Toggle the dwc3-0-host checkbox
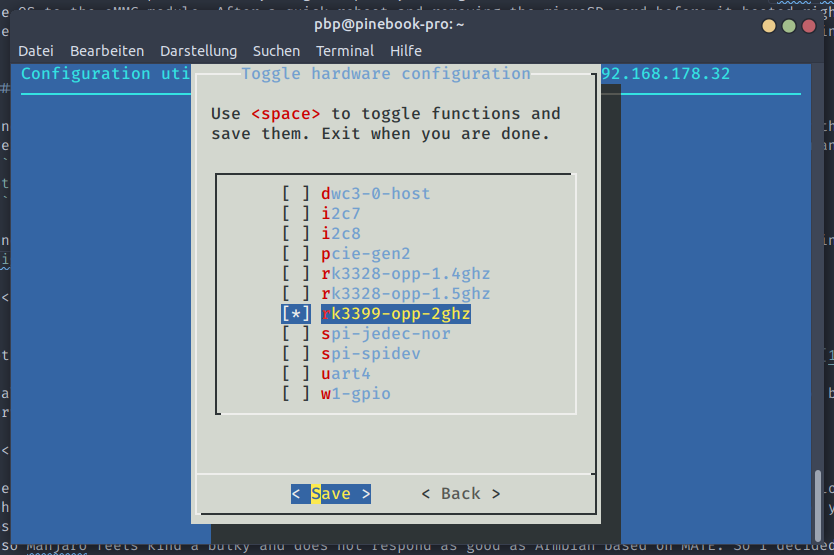The height and width of the screenshot is (555, 834). tap(296, 194)
